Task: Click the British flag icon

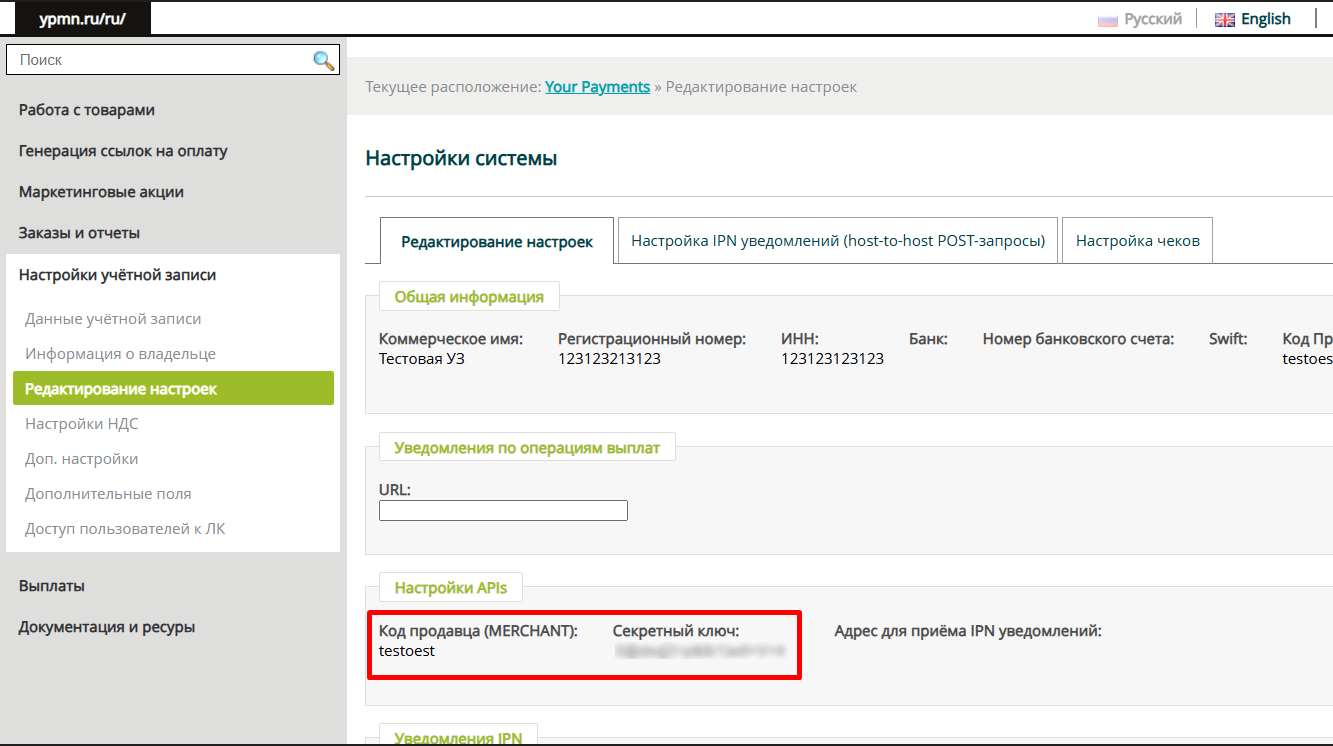Action: pos(1224,20)
